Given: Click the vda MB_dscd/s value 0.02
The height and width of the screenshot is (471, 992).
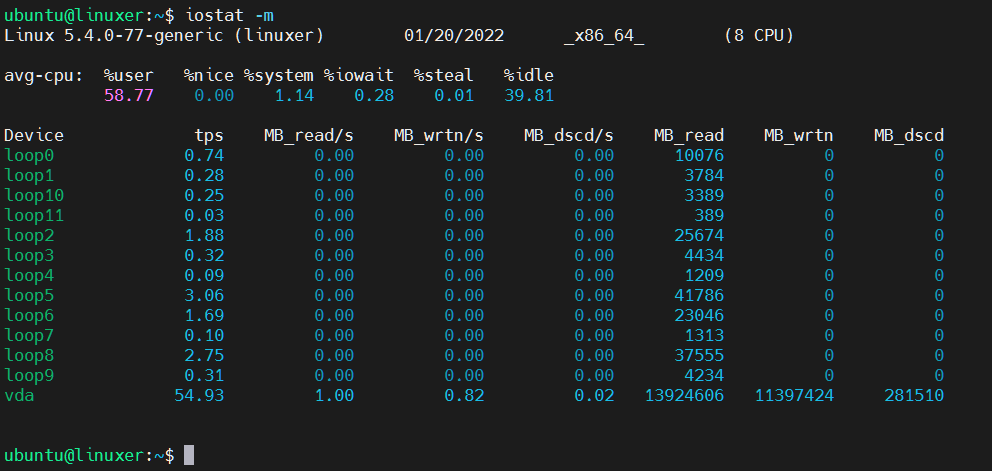Looking at the screenshot, I should coord(594,396).
